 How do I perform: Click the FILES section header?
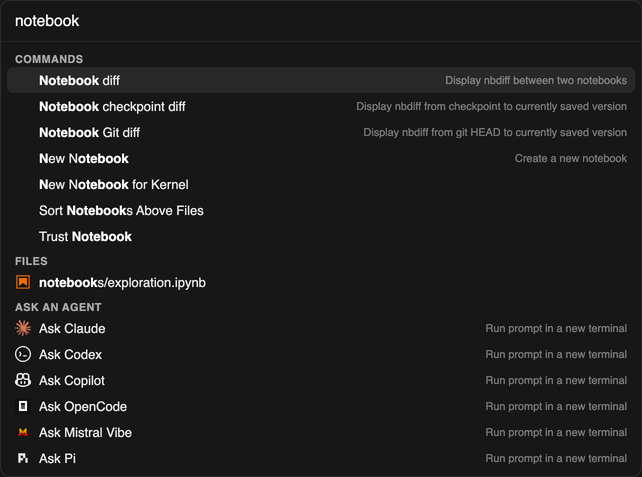click(x=31, y=261)
